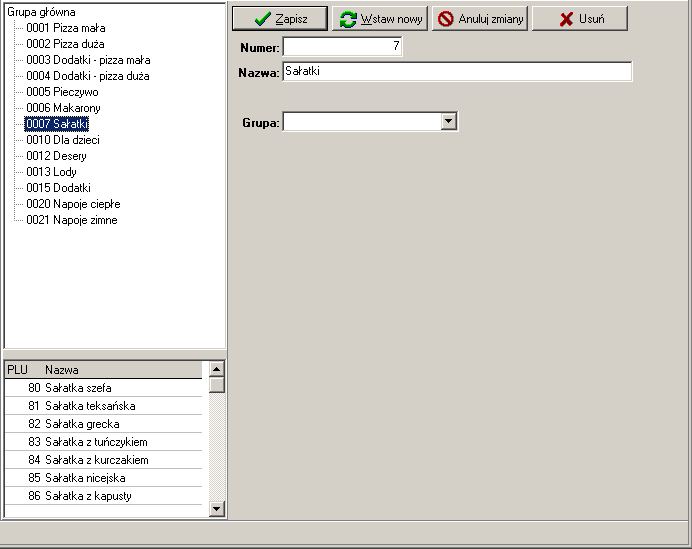Select 0003 Dodatki - pizza mała
Screen dimensions: 692x549
88,60
